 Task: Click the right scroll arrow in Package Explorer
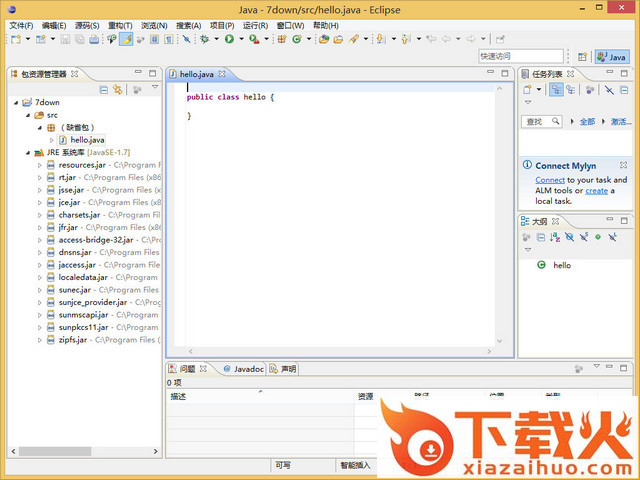156,451
